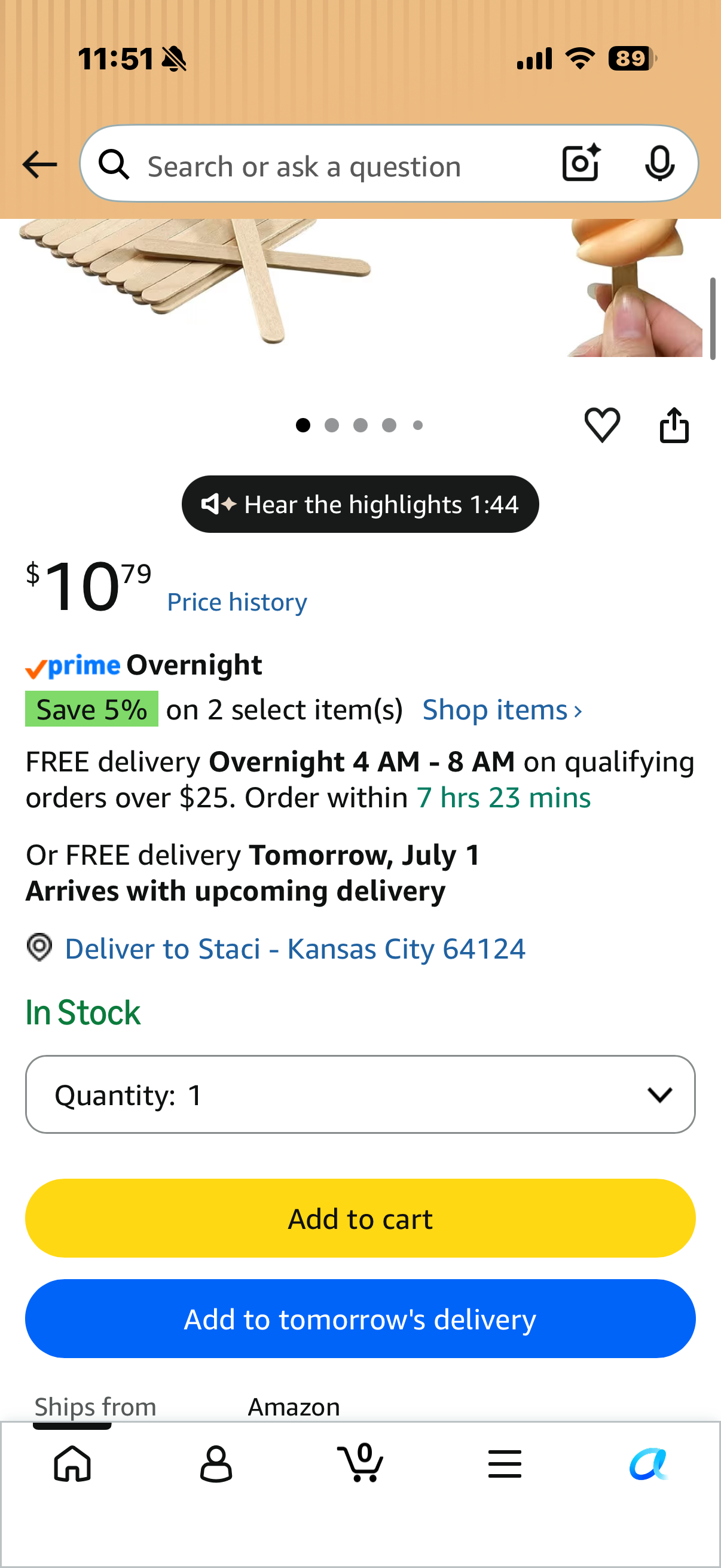Add item to wishlist heart icon
721x1568 pixels.
[603, 424]
